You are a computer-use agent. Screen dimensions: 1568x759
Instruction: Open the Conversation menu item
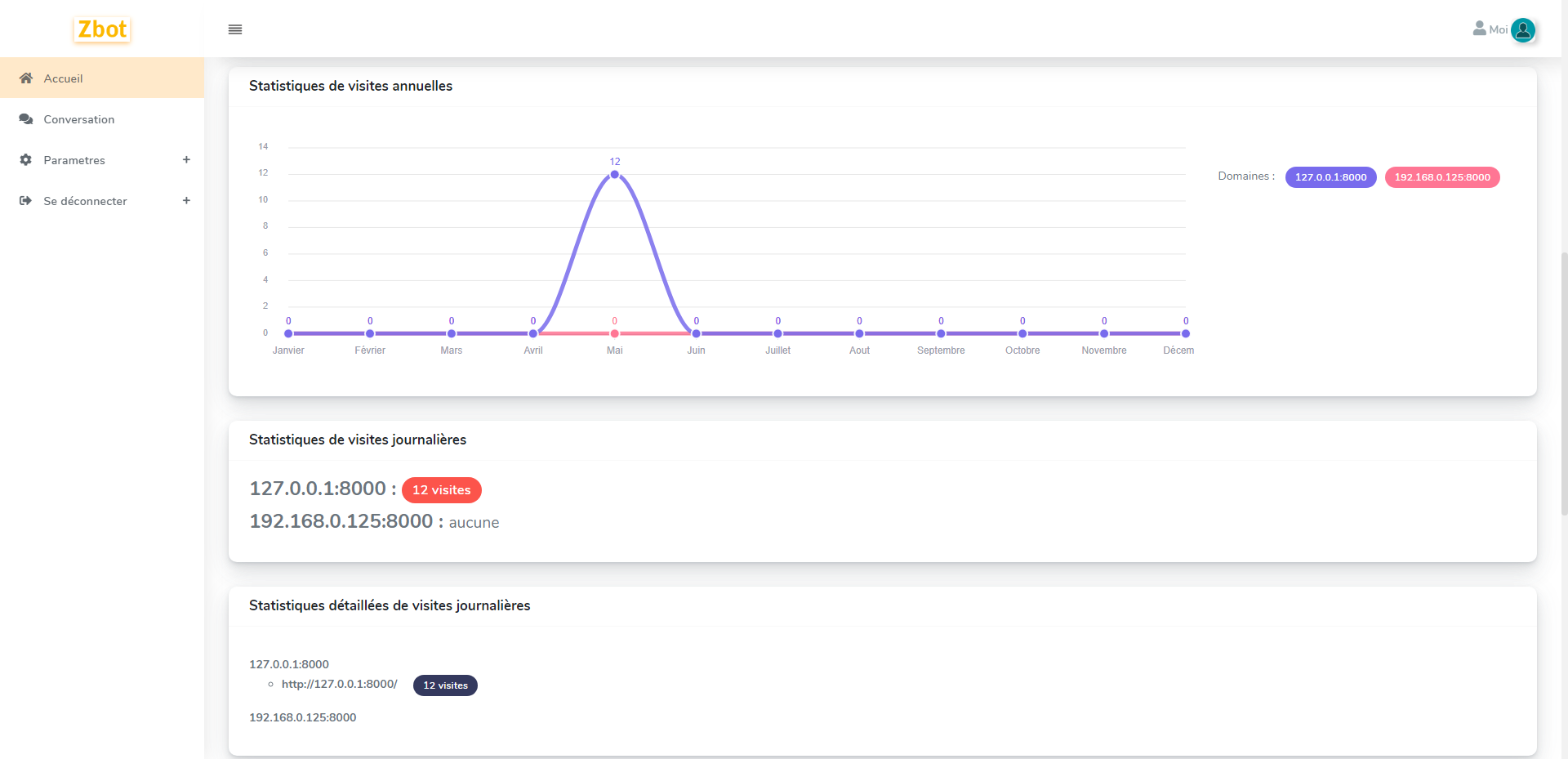pos(79,119)
